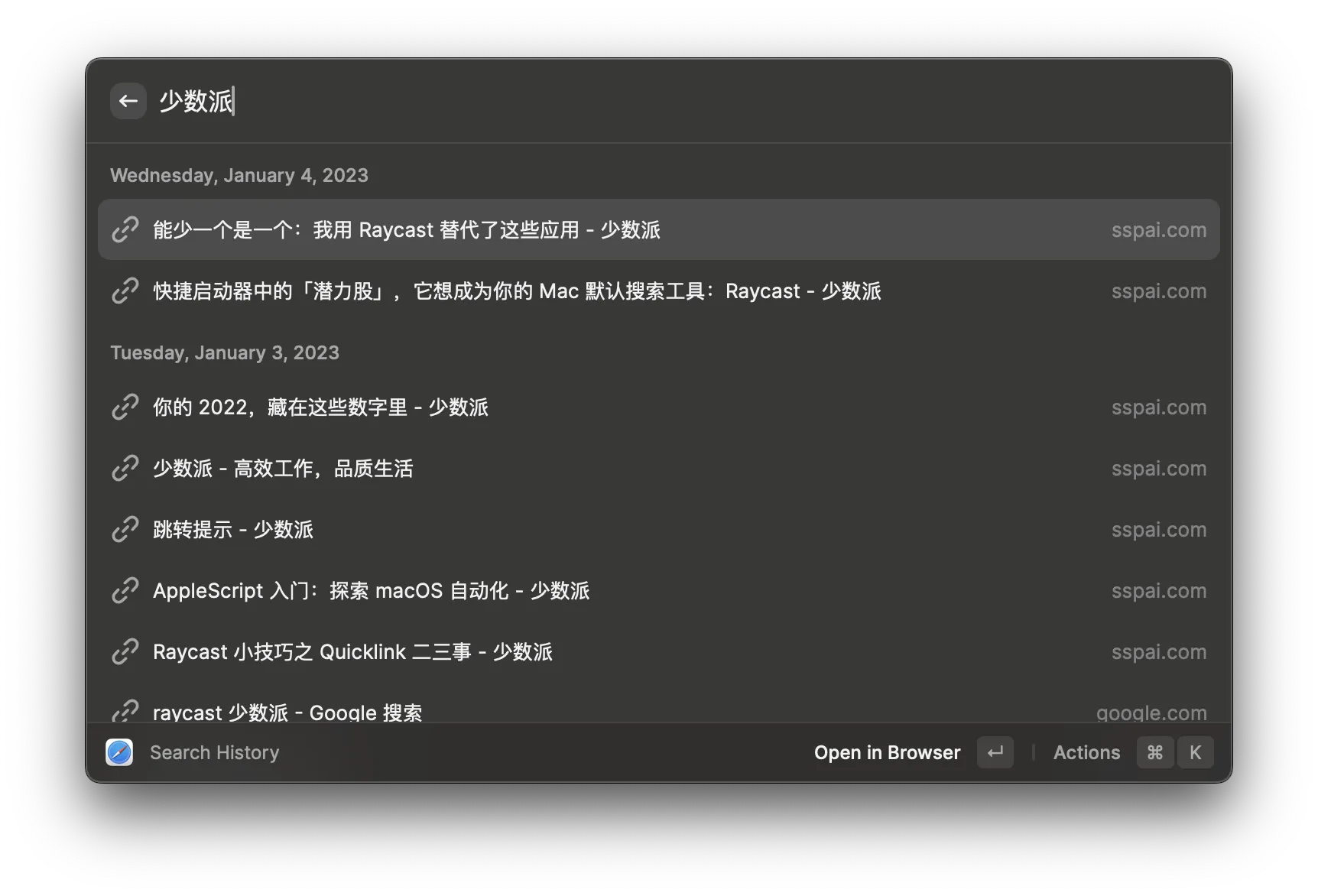
Task: Click link icon beside 跳转提示 entry
Action: pos(125,529)
